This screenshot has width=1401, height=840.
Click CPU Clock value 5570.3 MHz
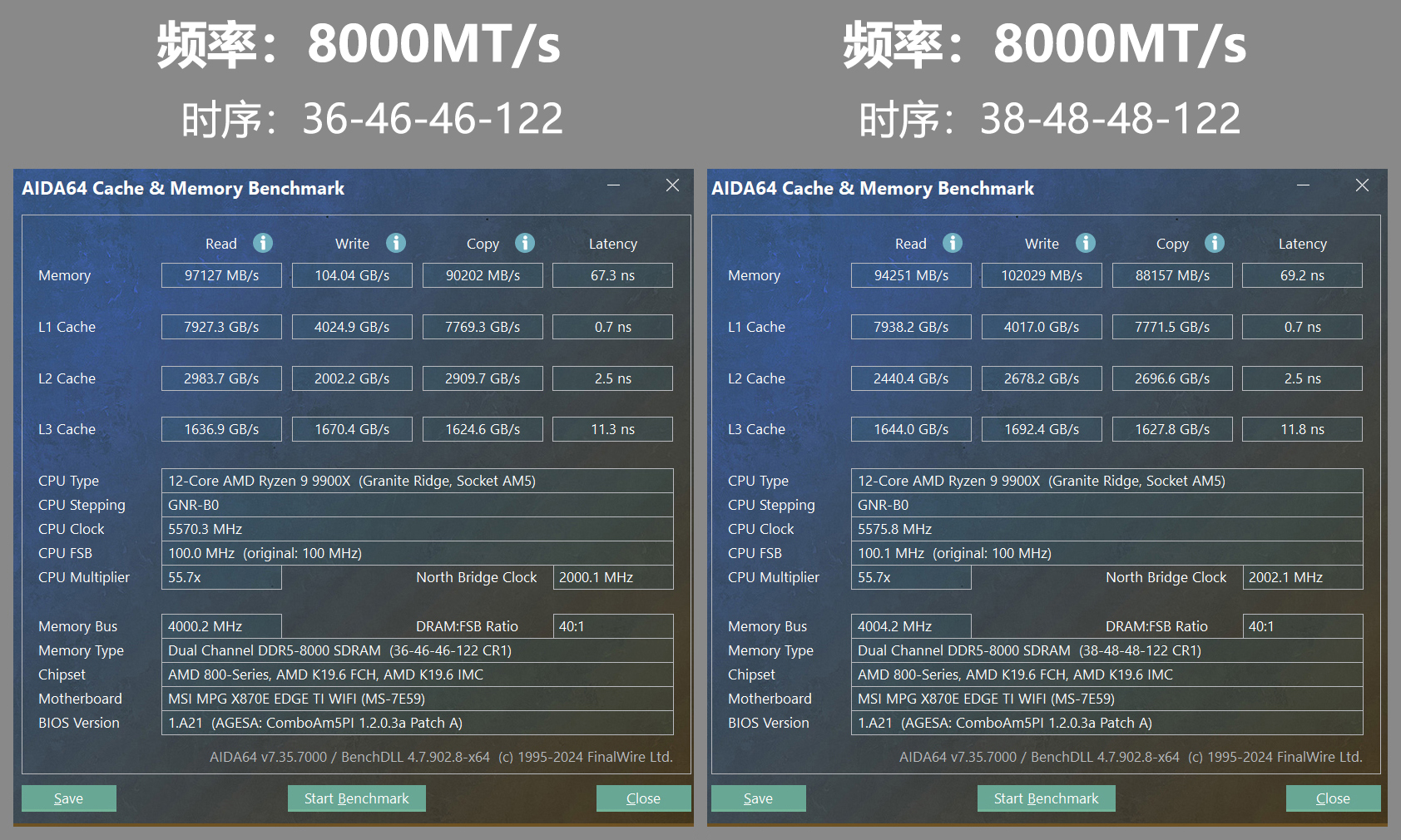(x=418, y=529)
